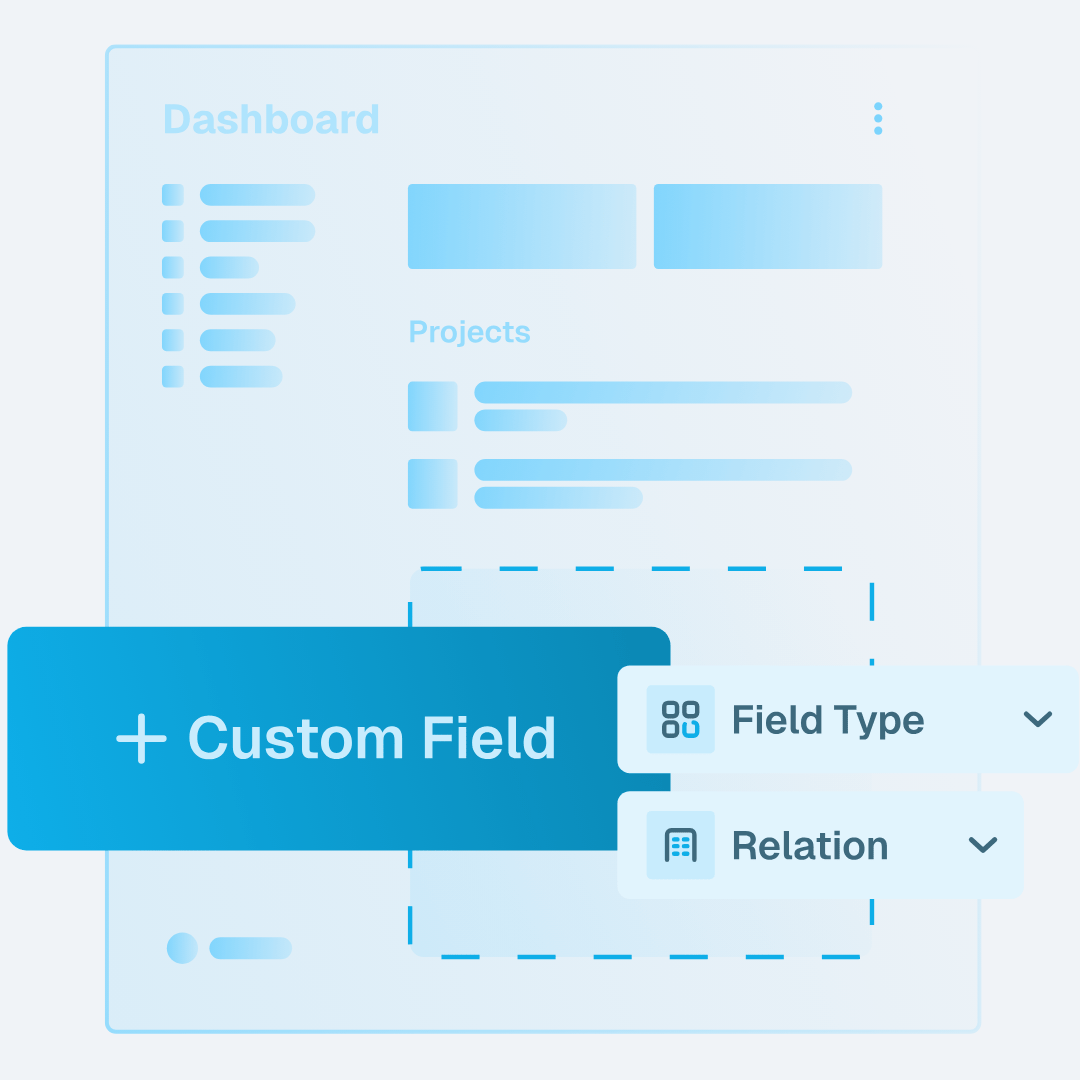Open the first project's thumbnail
The height and width of the screenshot is (1080, 1080).
[433, 406]
